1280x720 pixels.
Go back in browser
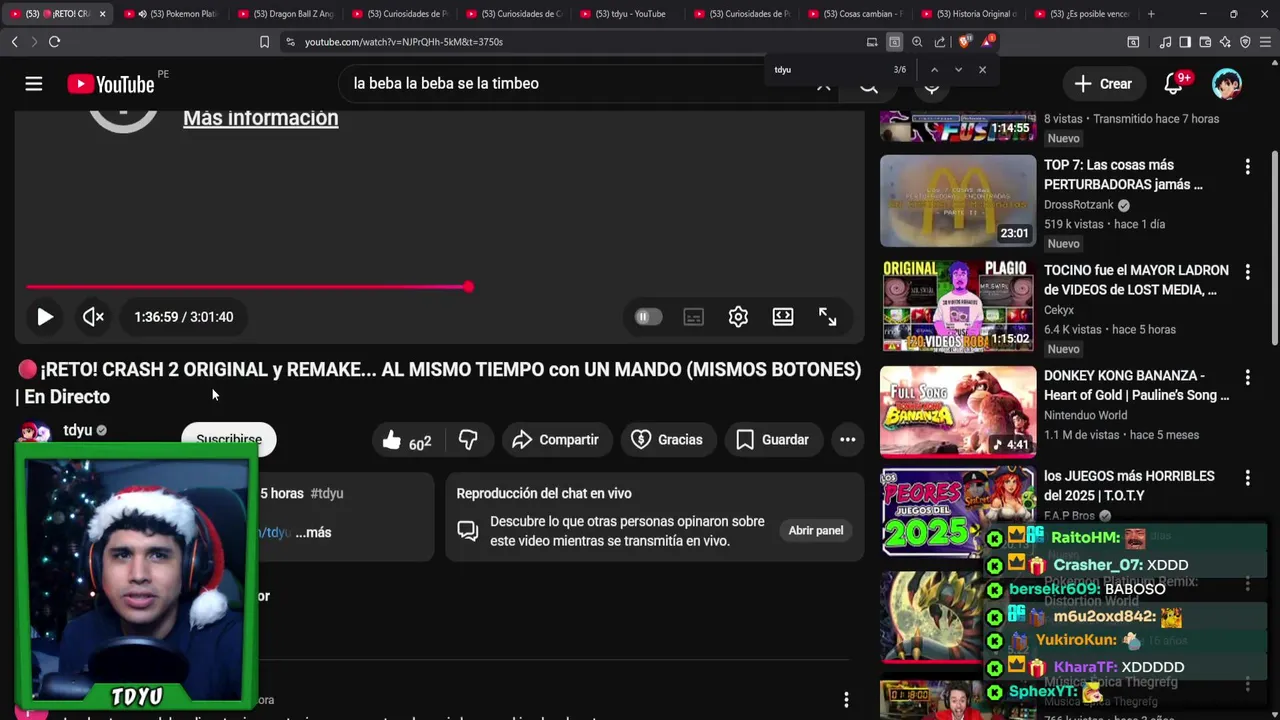point(14,42)
